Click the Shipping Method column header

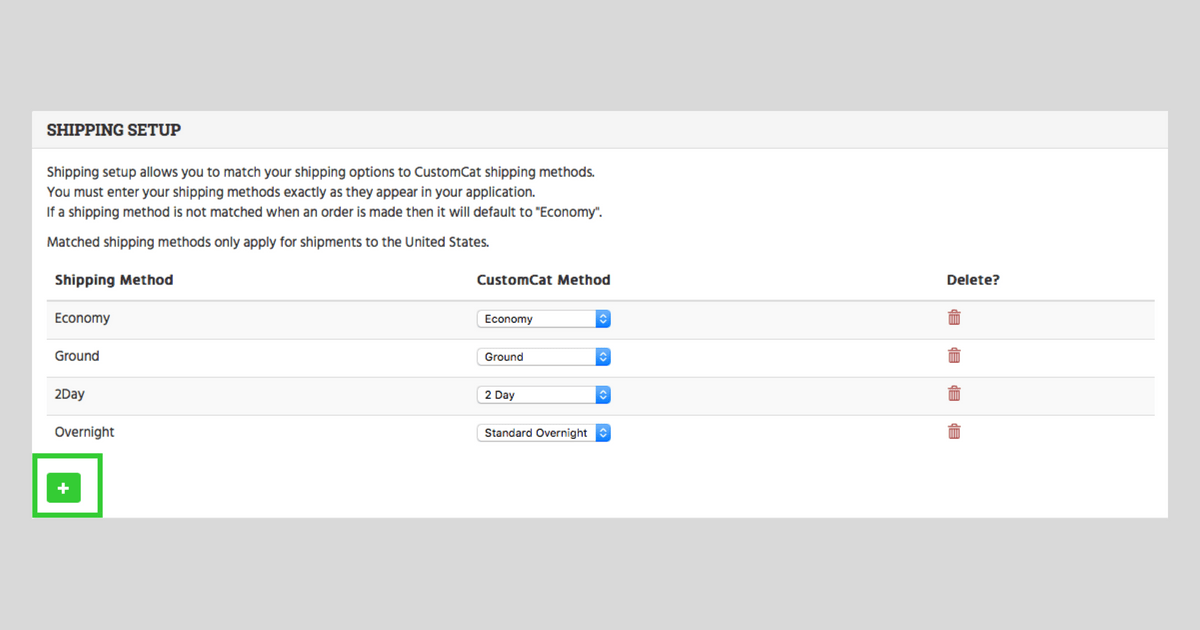[114, 280]
